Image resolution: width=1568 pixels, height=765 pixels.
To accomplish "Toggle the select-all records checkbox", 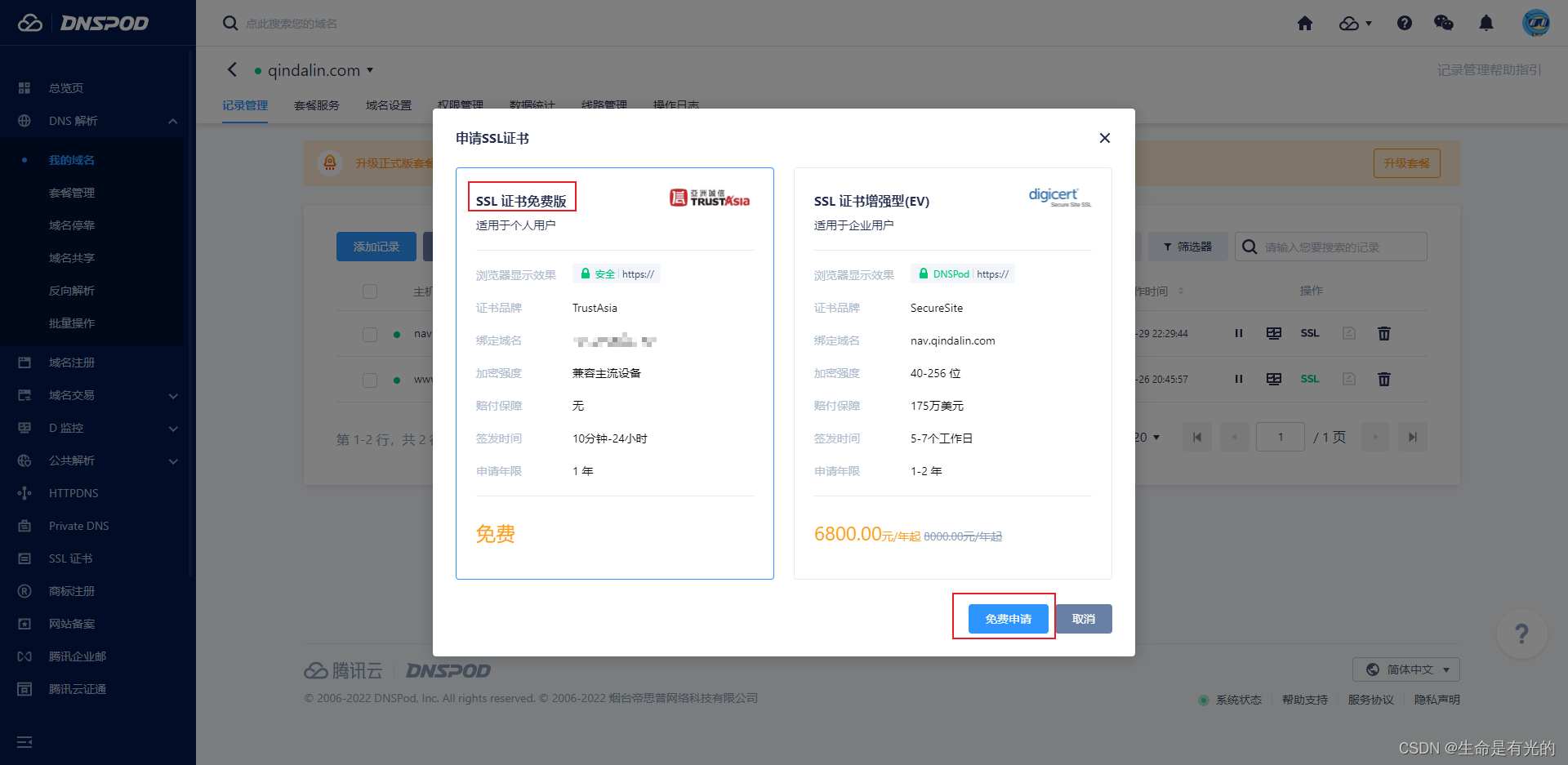I will [370, 291].
